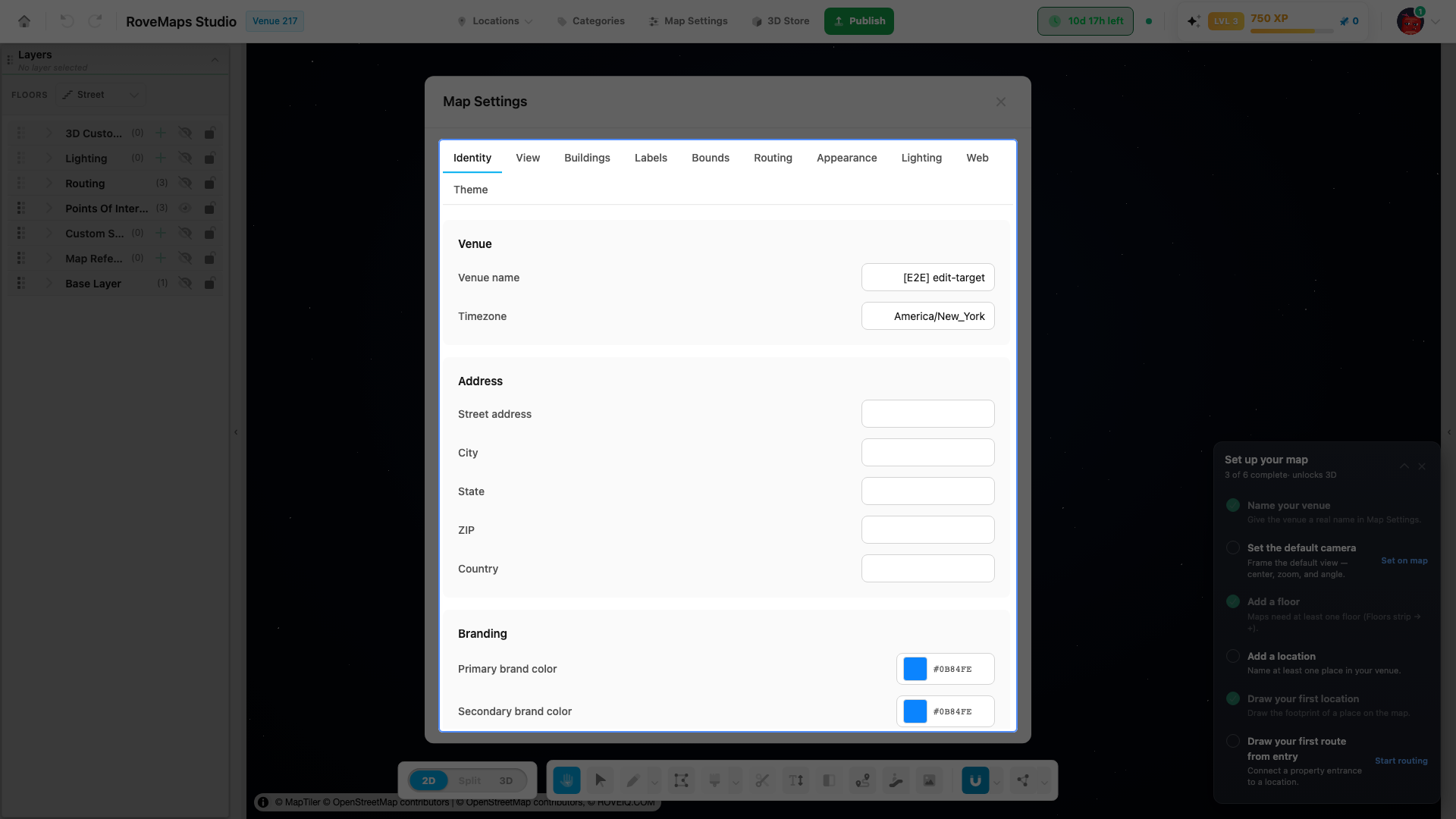Click the share nodes icon
This screenshot has width=1456, height=819.
click(1023, 780)
